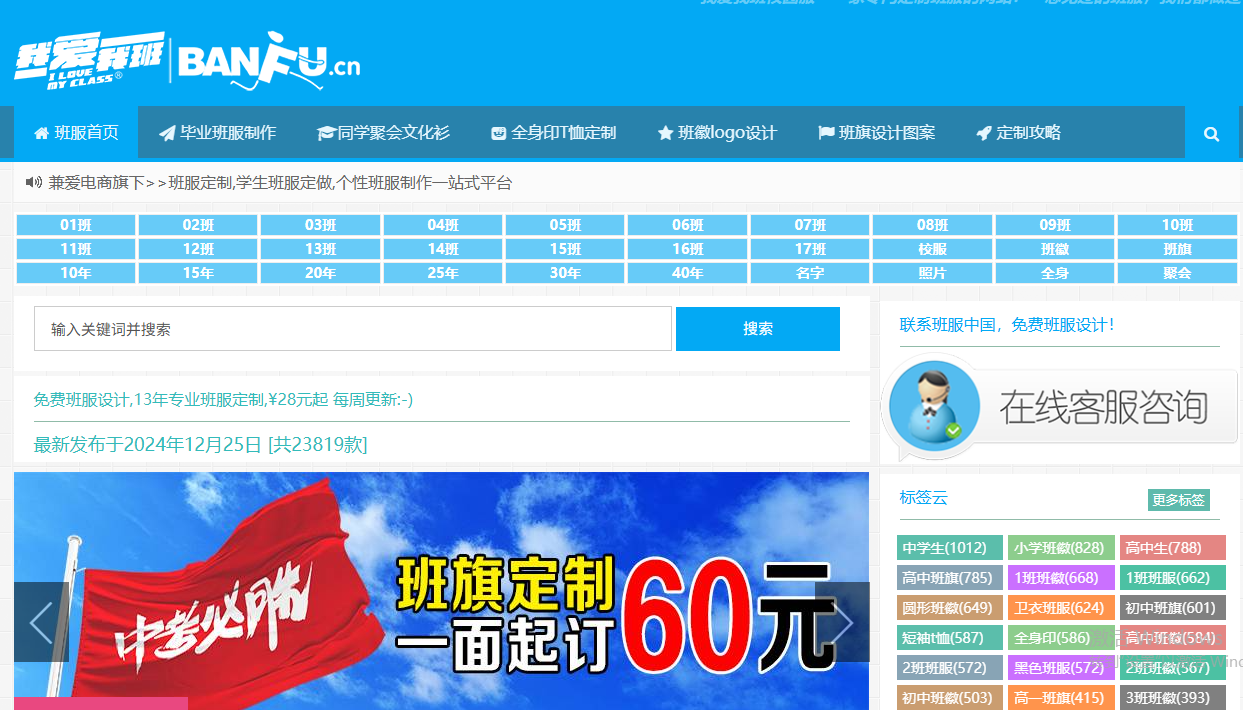Viewport: 1243px width, 710px height.
Task: Click the 更多标签 button
Action: (1178, 500)
